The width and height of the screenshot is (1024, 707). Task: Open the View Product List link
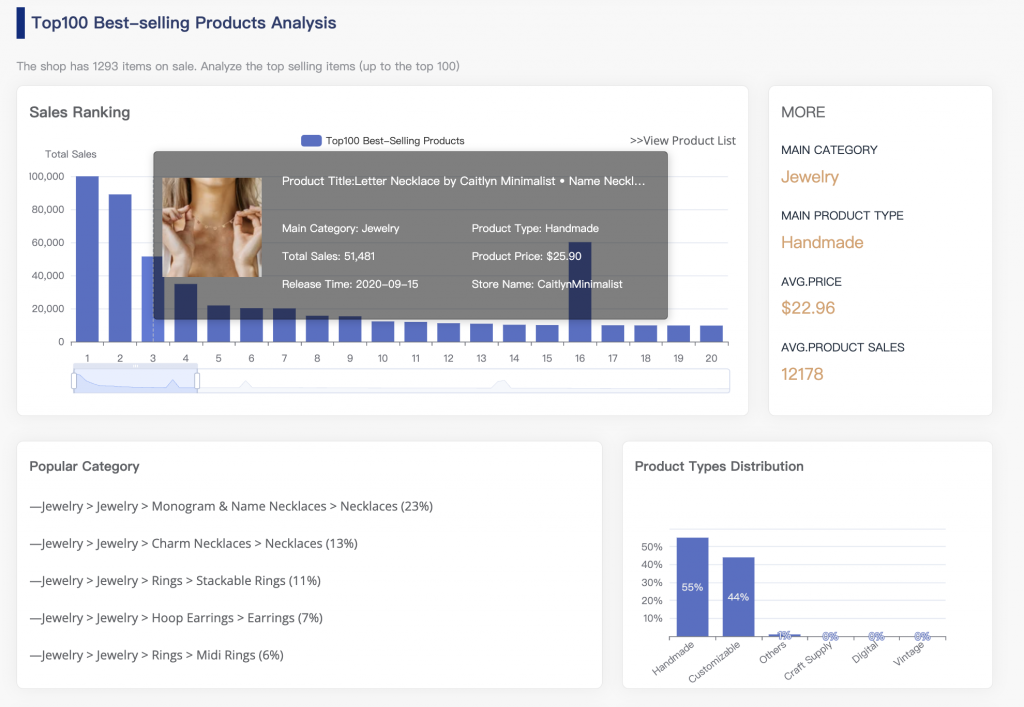[682, 141]
